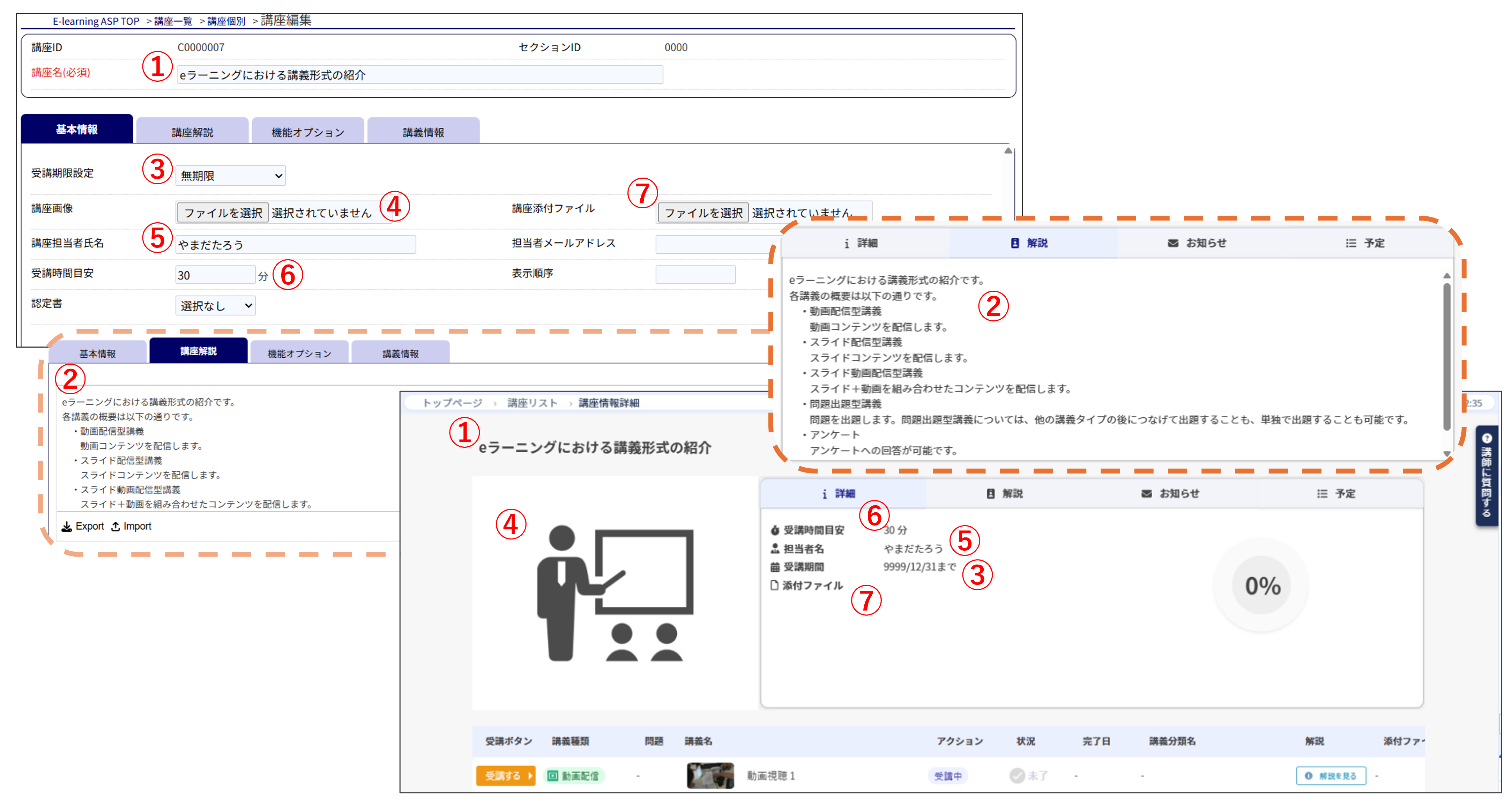Click the お知らせ envelope icon in upper panel
This screenshot has height=811, width=1512.
(1172, 243)
